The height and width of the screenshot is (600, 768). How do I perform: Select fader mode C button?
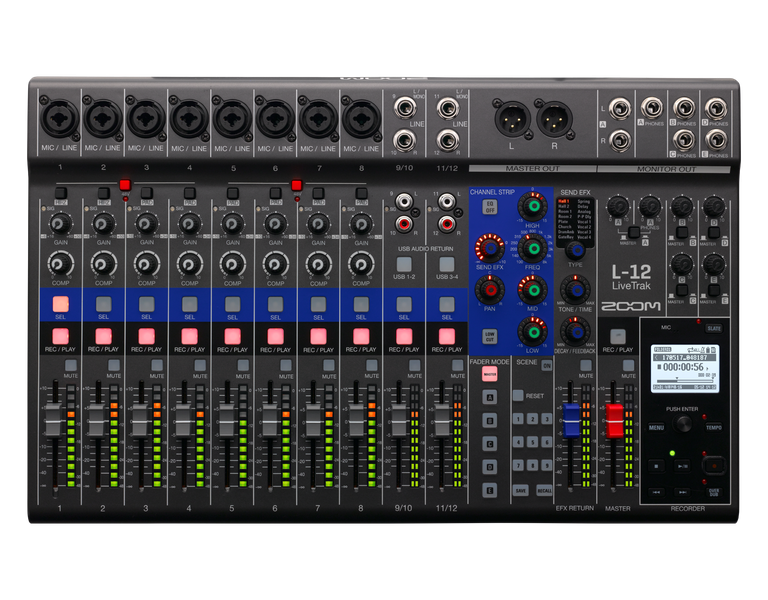coord(490,444)
